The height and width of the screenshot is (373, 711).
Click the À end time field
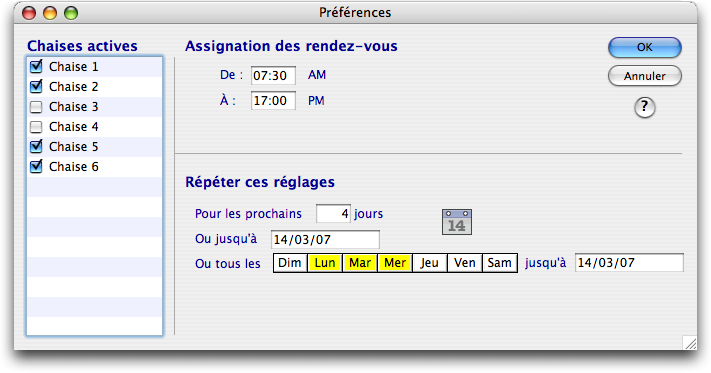[273, 100]
